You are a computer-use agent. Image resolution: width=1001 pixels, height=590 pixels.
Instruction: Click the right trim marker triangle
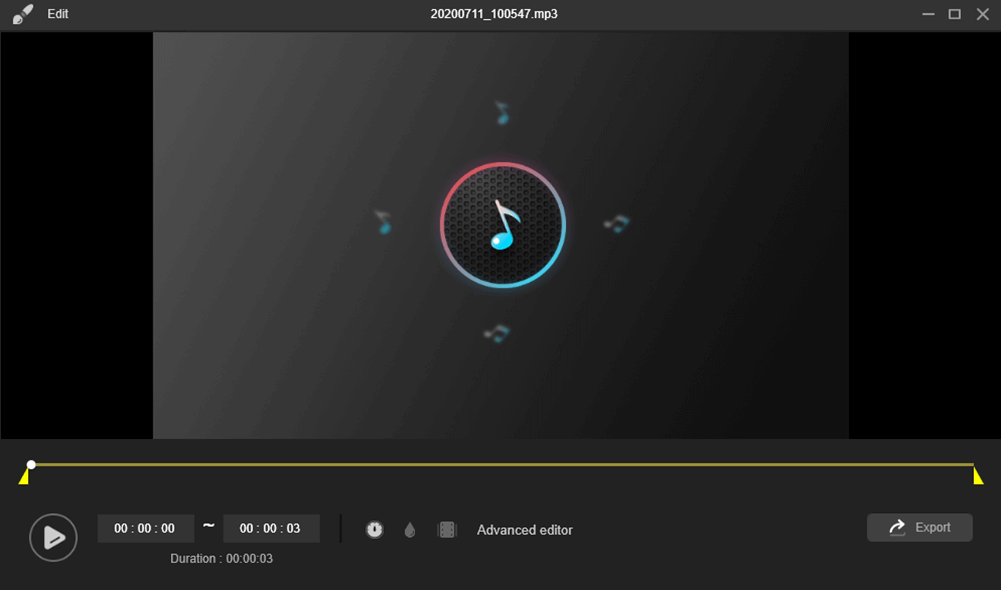point(977,478)
